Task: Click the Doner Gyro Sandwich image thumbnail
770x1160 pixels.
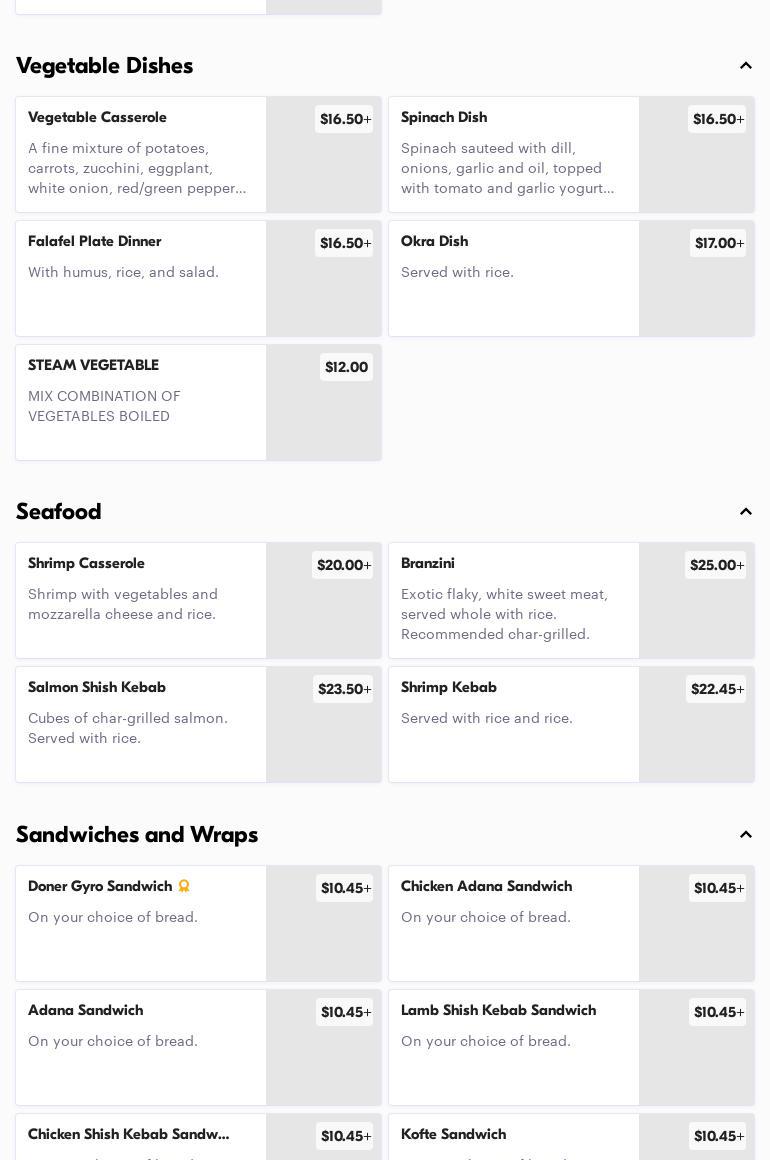Action: (x=324, y=940)
